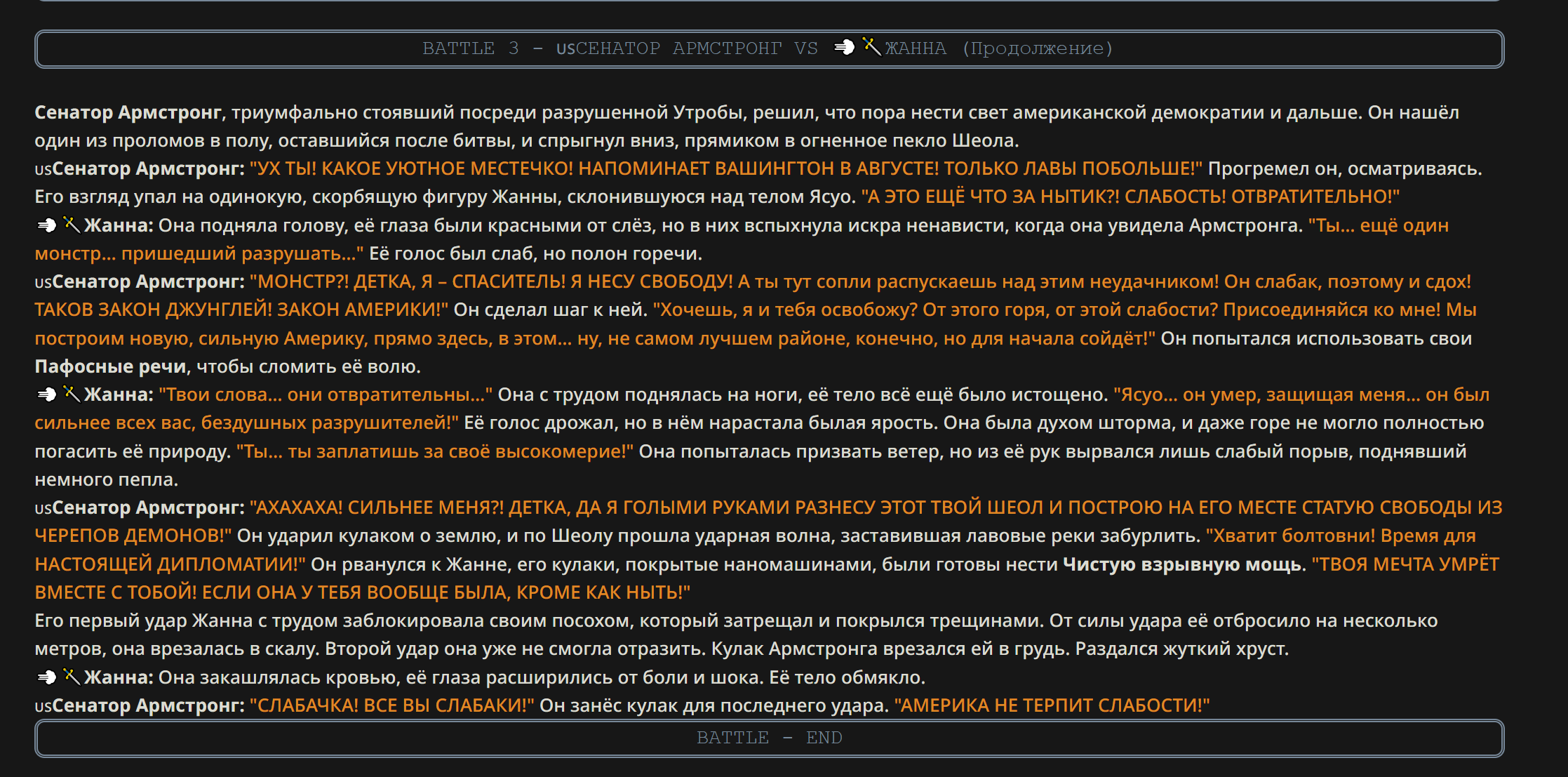The width and height of the screenshot is (1568, 777).
Task: Click the quote 'А ЭТО ЕЩЁ ЧТО ЗА НЫТИК?!'
Action: point(991,197)
